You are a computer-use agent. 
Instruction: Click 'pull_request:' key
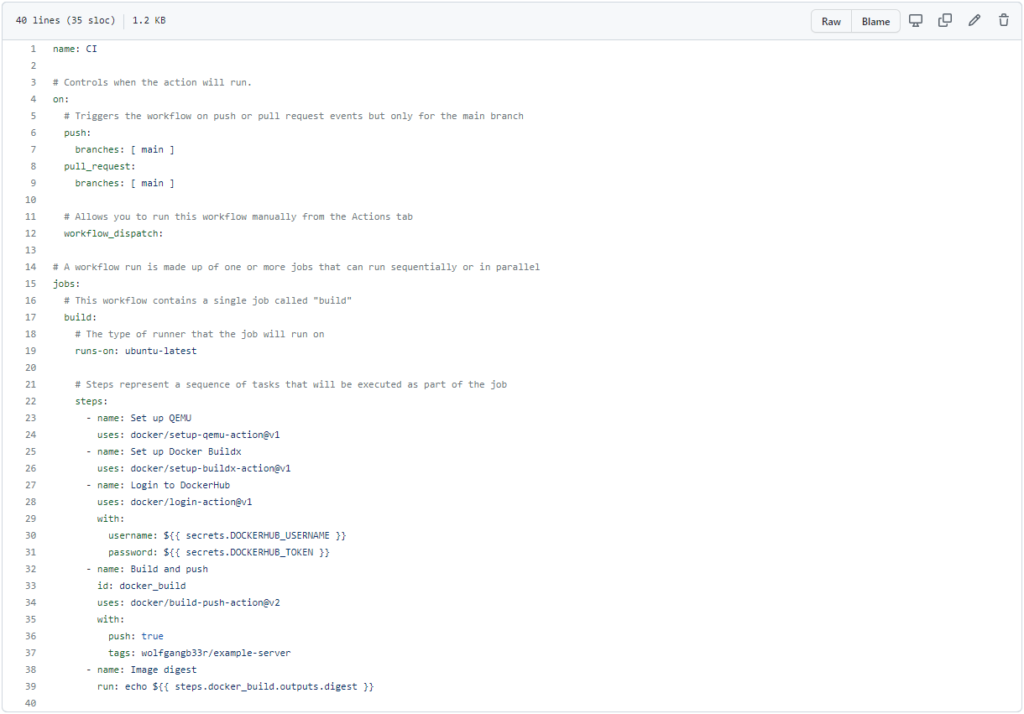99,167
